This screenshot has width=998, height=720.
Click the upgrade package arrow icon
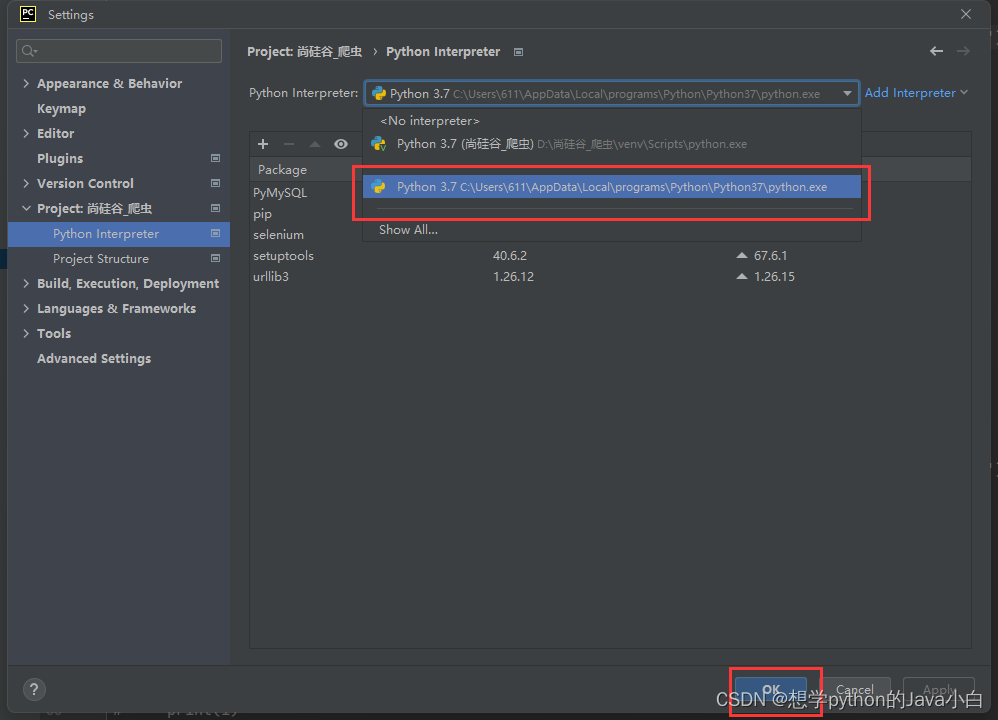click(x=315, y=144)
